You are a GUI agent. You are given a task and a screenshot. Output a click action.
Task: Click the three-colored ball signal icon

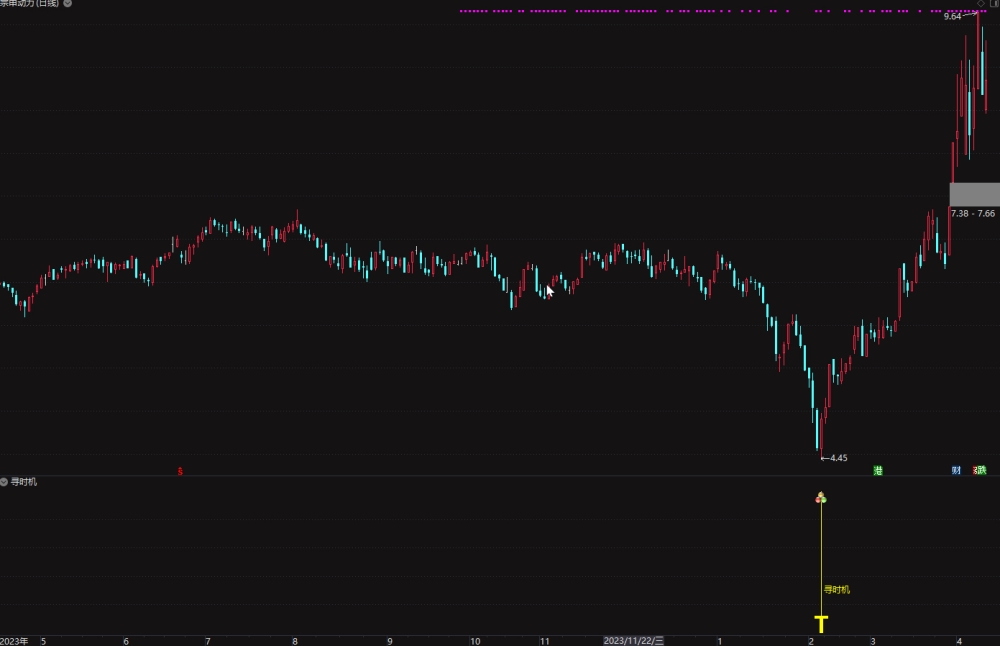coord(821,497)
